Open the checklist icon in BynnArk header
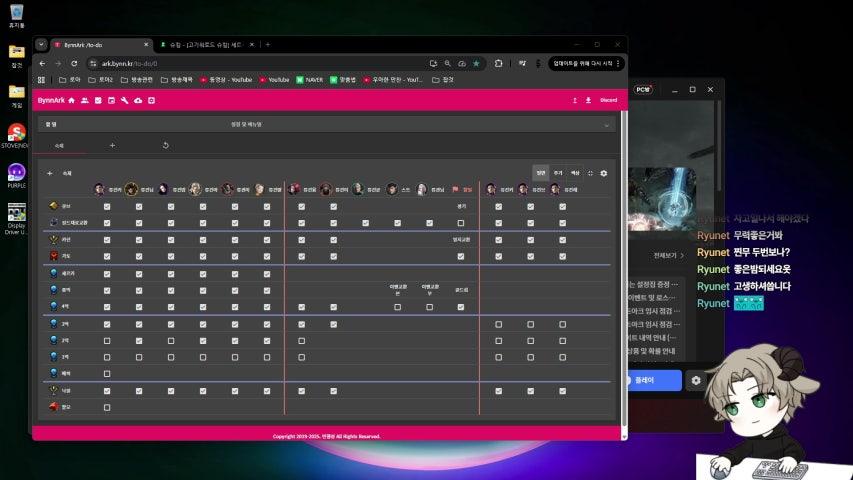The height and width of the screenshot is (480, 853). [98, 100]
